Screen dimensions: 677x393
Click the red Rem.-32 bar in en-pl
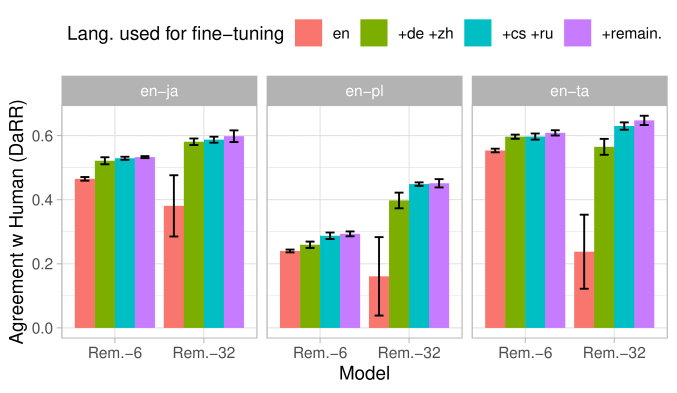pos(379,302)
